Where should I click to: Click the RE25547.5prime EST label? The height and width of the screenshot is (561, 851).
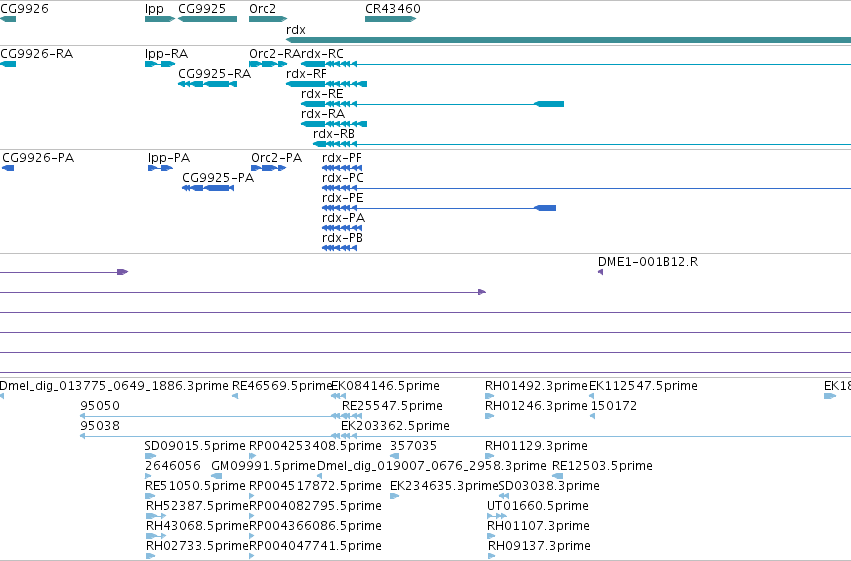(x=392, y=406)
